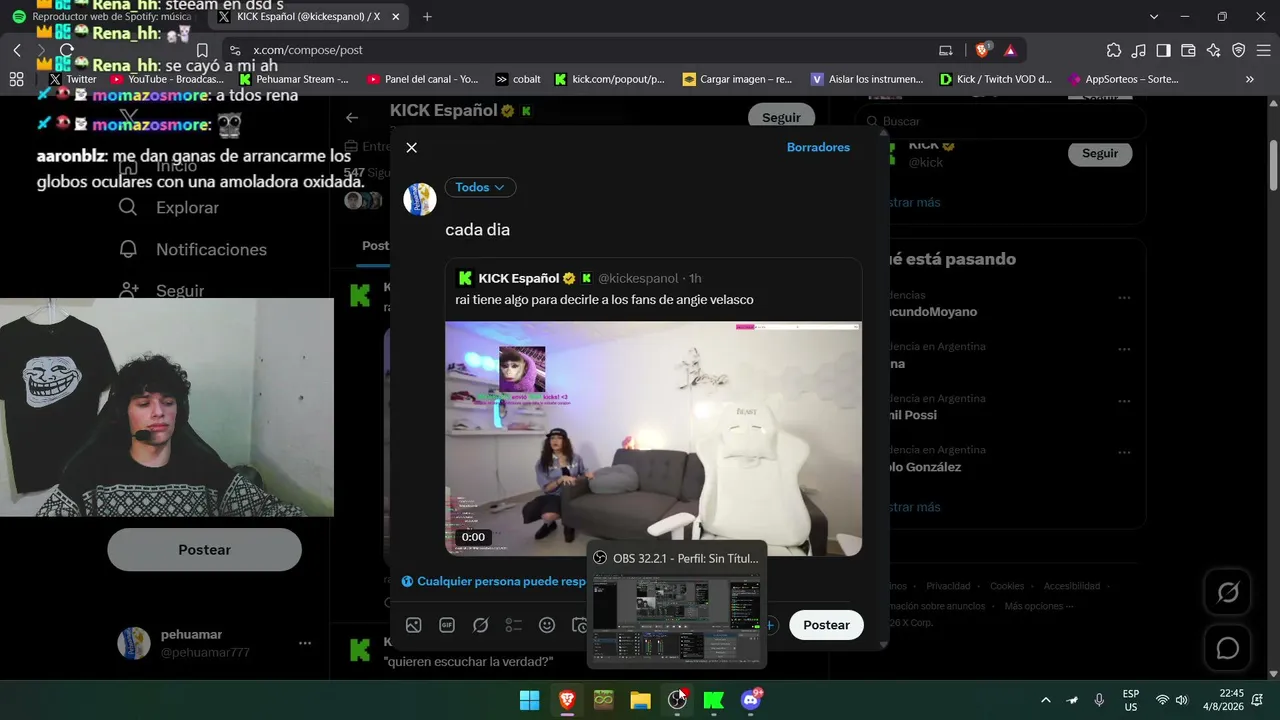The height and width of the screenshot is (720, 1280).
Task: Open File Explorer from the taskbar
Action: [x=640, y=700]
